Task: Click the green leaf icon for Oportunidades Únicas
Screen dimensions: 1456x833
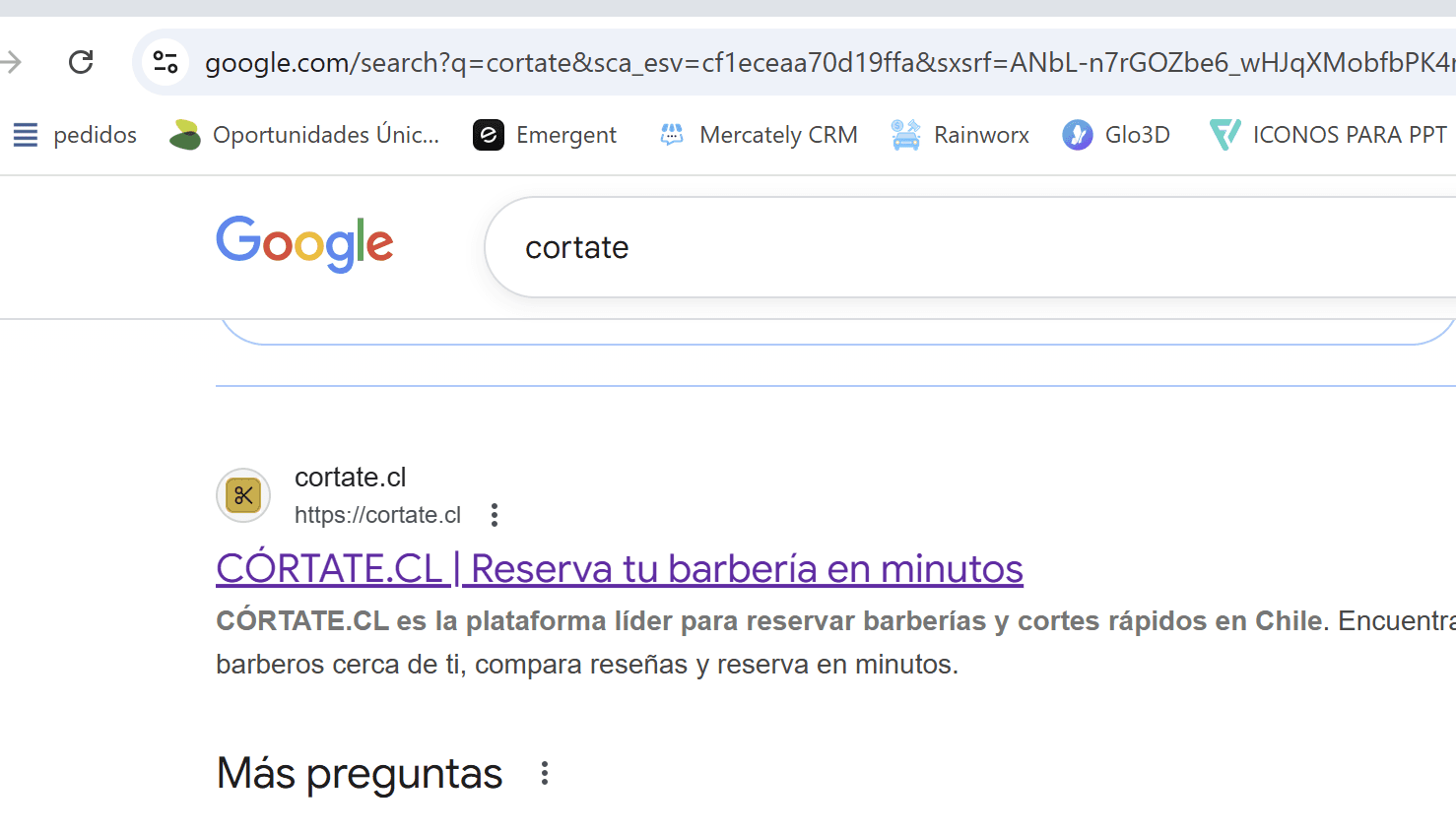Action: 183,135
